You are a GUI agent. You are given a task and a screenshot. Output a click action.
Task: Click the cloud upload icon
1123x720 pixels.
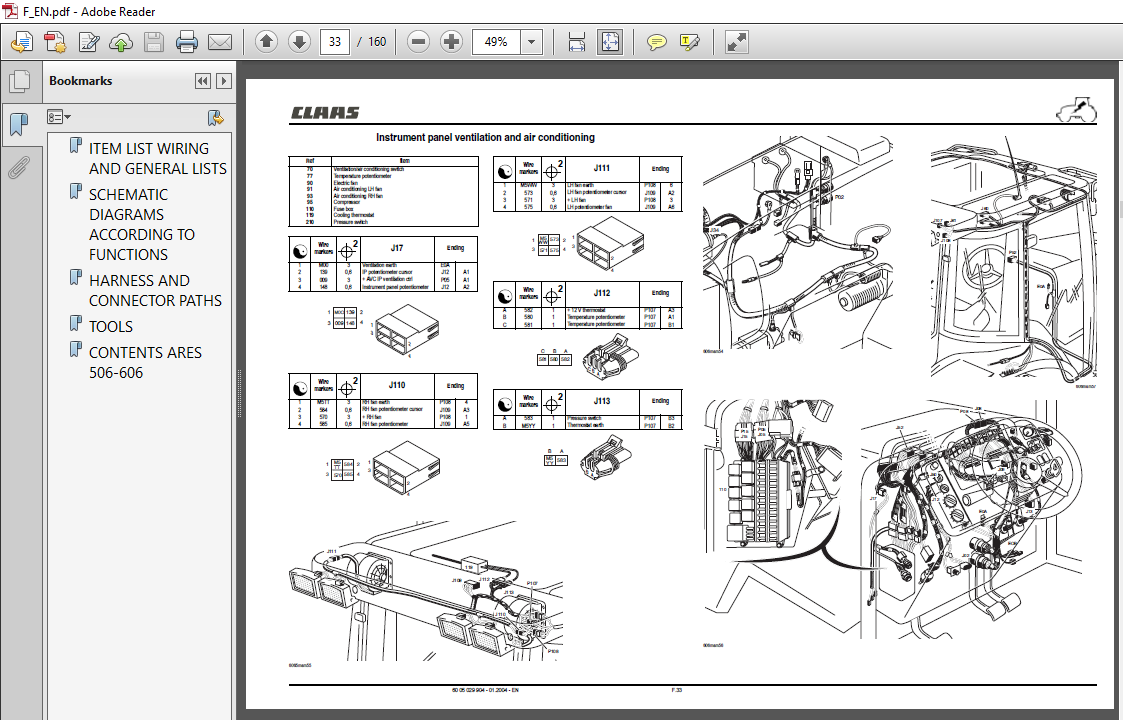(121, 42)
